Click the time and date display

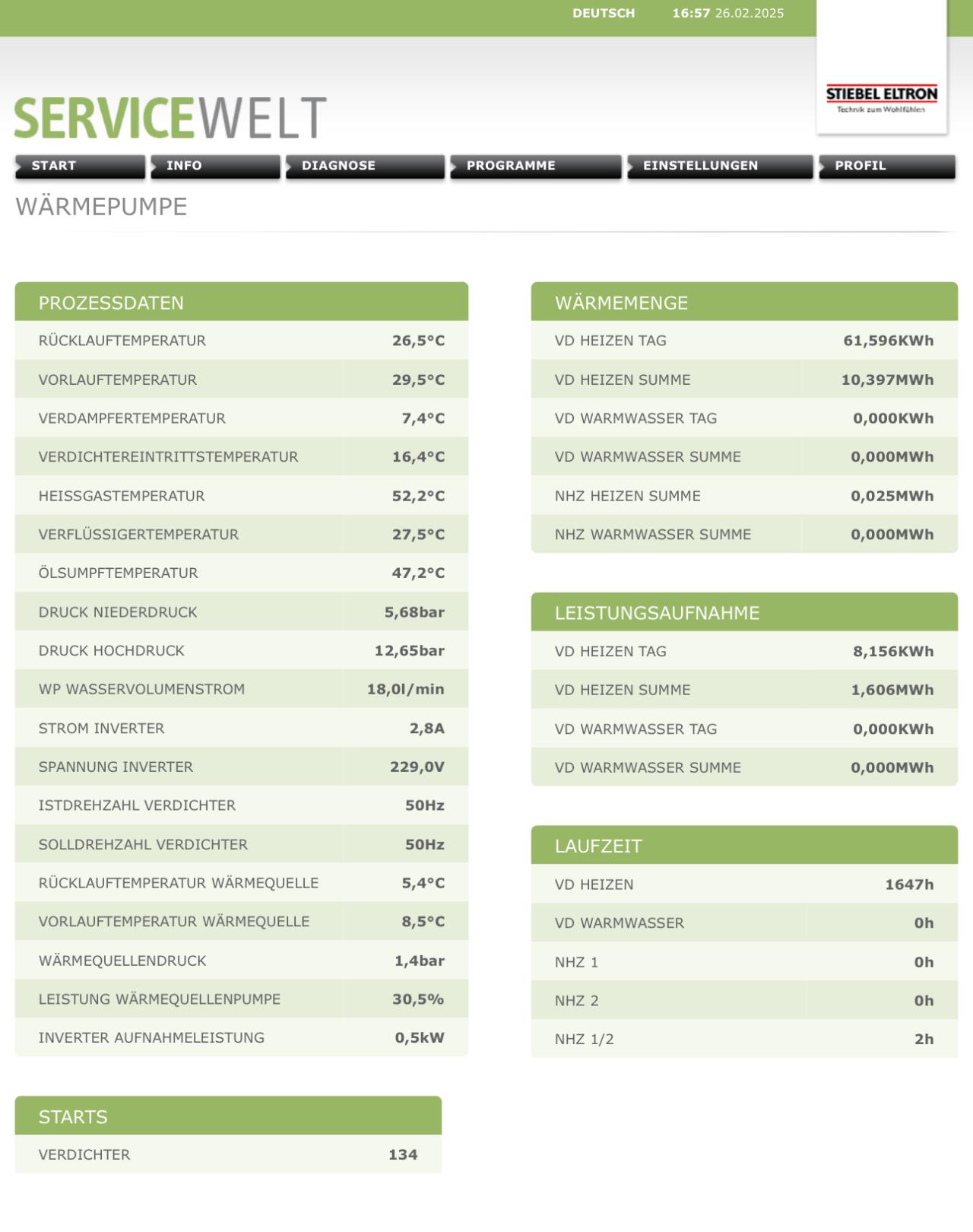(x=727, y=13)
